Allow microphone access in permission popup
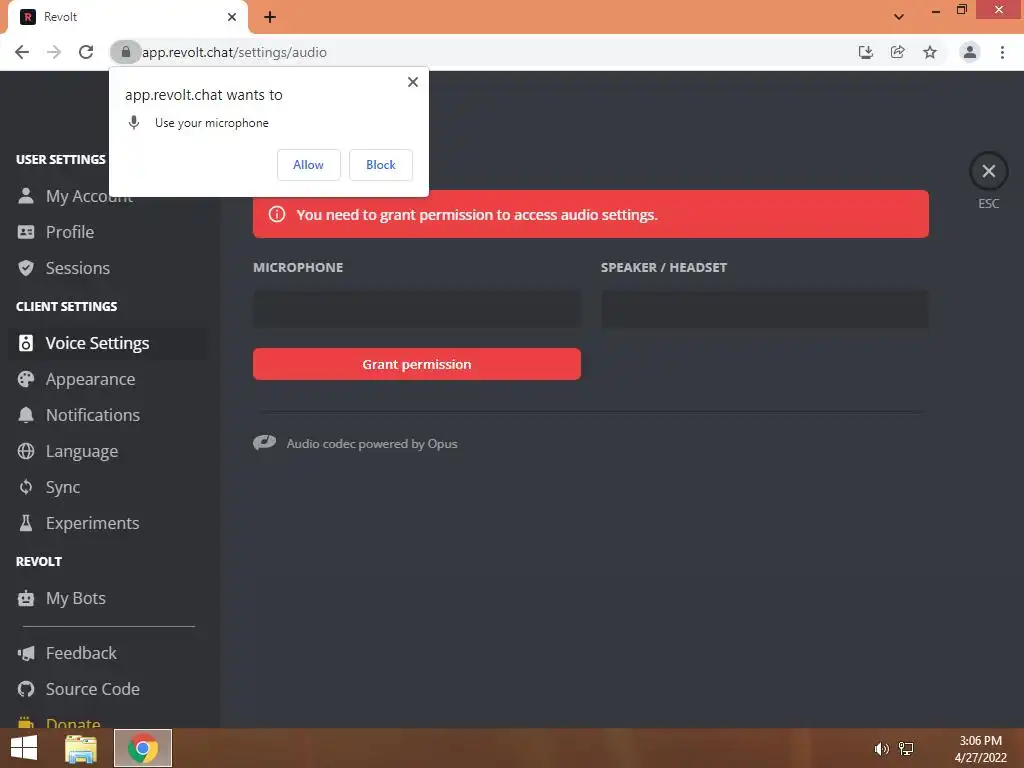The width and height of the screenshot is (1024, 768). 308,165
